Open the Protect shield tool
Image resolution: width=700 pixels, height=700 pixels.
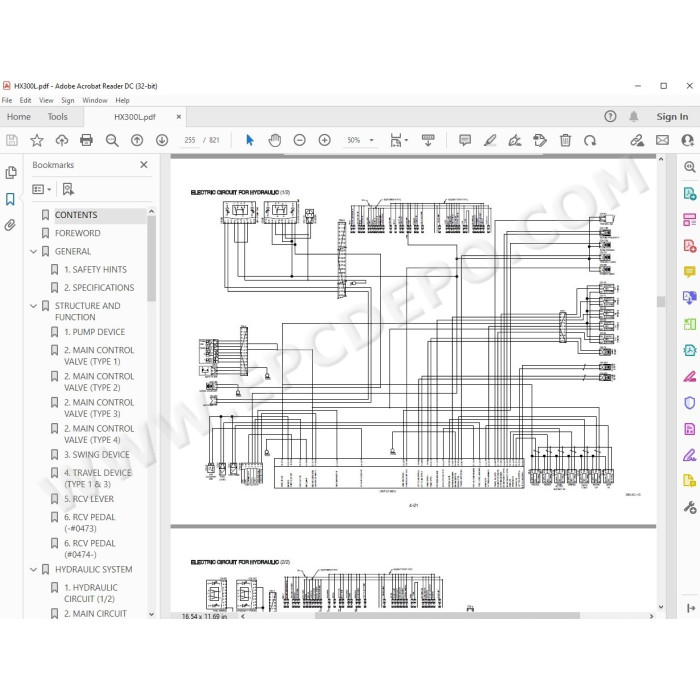pyautogui.click(x=690, y=403)
